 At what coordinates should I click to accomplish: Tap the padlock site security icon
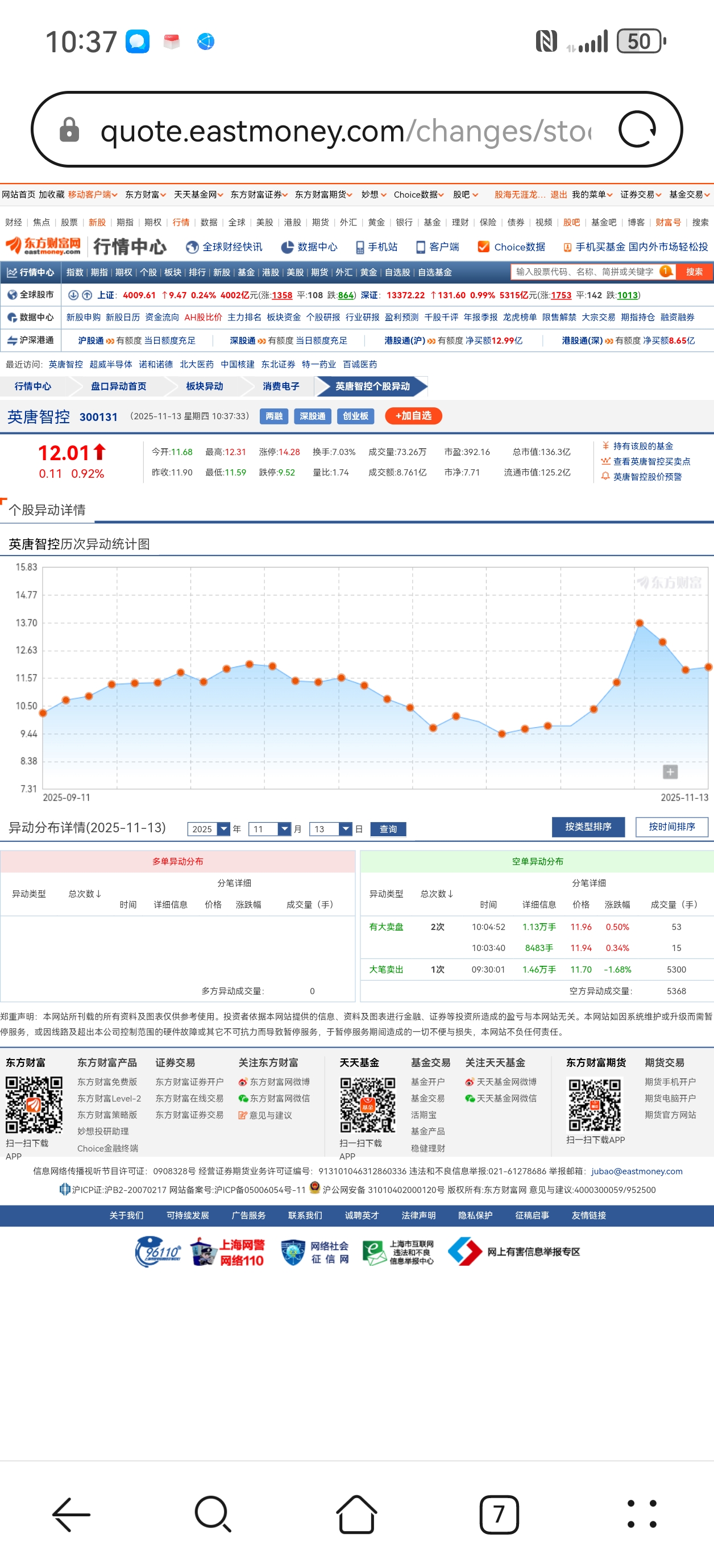(x=69, y=130)
